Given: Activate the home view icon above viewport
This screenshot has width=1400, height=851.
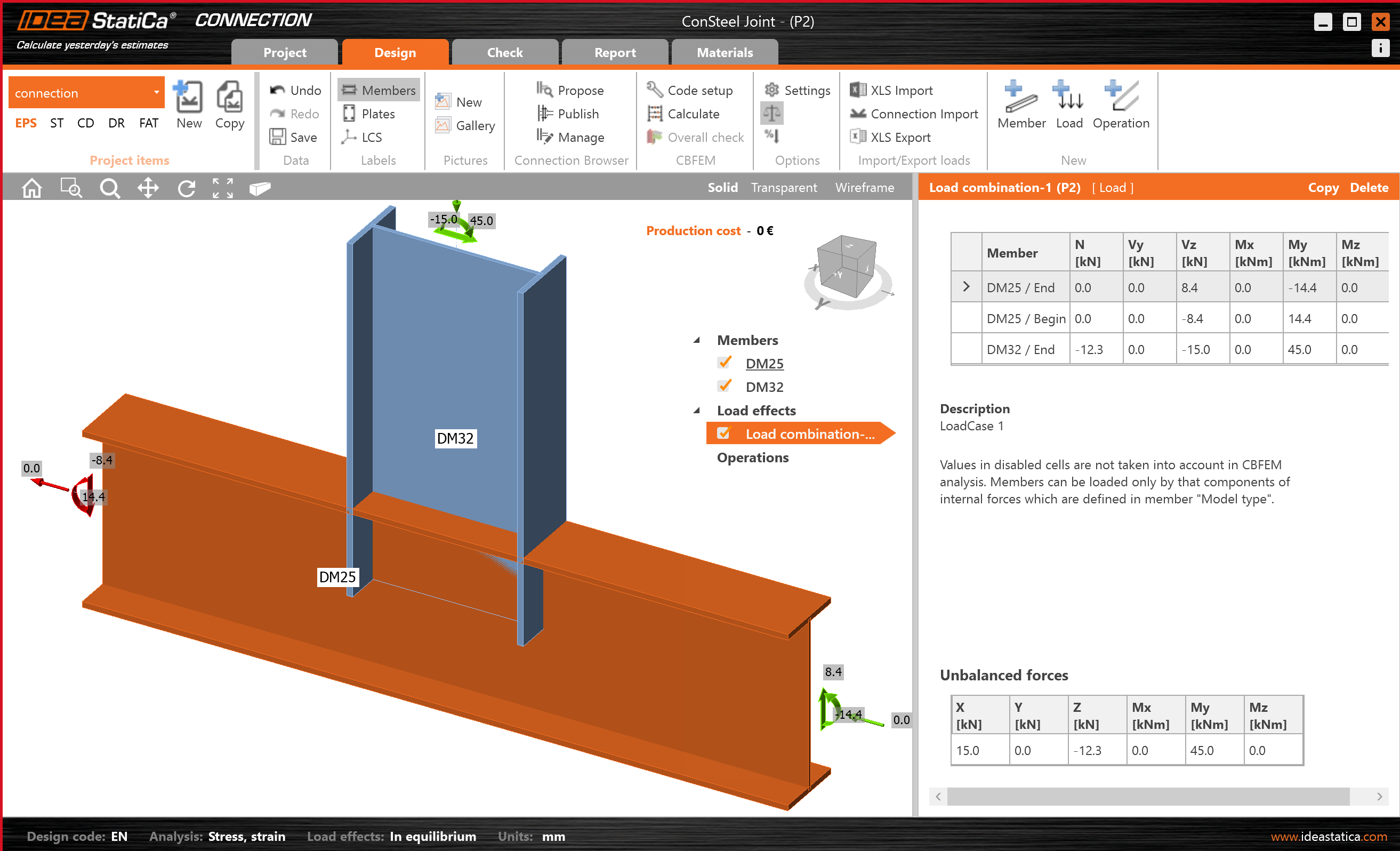Looking at the screenshot, I should (x=32, y=188).
